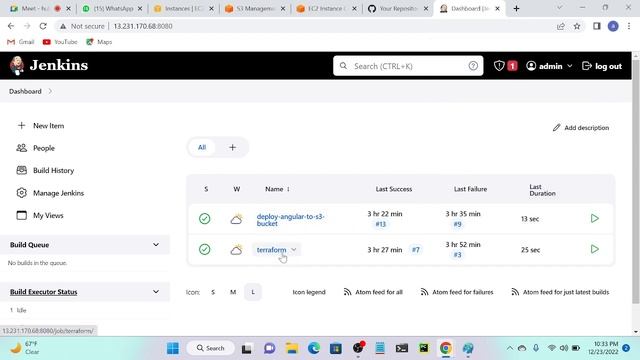Open the deploy-angular-to-s3-bucket job link
Viewport: 640px width, 360px height.
(x=290, y=220)
